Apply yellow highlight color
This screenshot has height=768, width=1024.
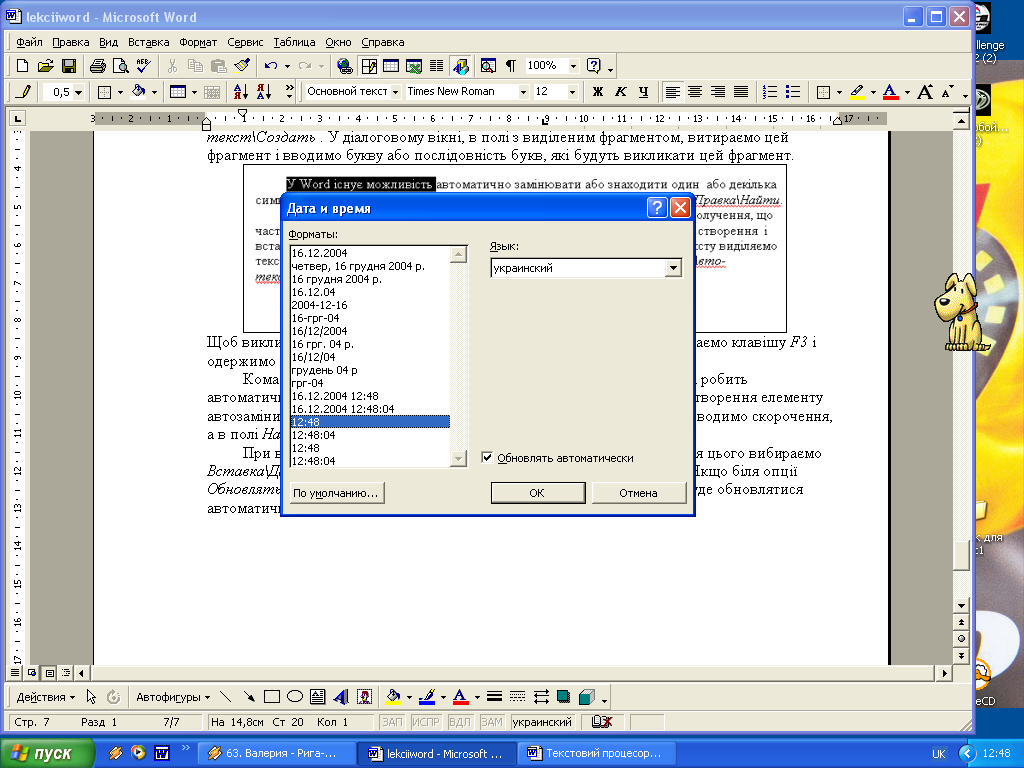pos(857,92)
